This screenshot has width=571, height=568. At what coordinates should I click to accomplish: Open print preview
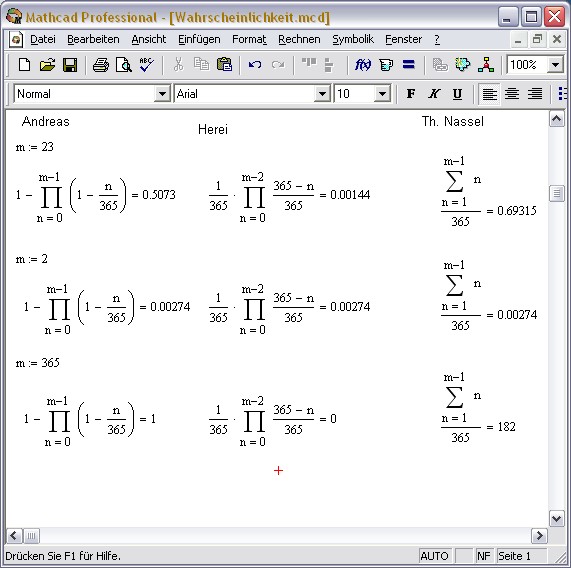pyautogui.click(x=124, y=65)
